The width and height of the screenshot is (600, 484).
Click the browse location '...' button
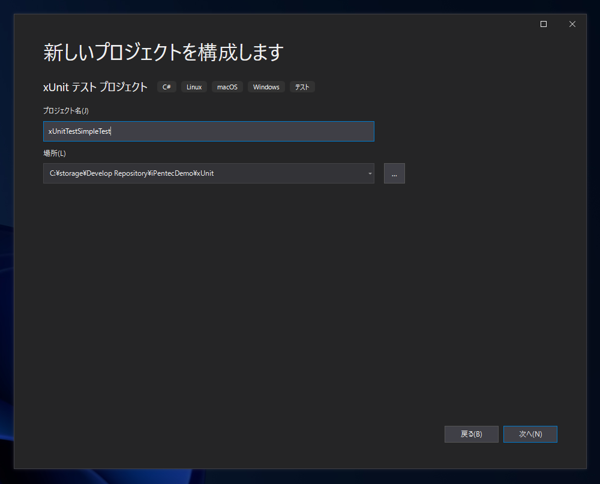[x=394, y=174]
